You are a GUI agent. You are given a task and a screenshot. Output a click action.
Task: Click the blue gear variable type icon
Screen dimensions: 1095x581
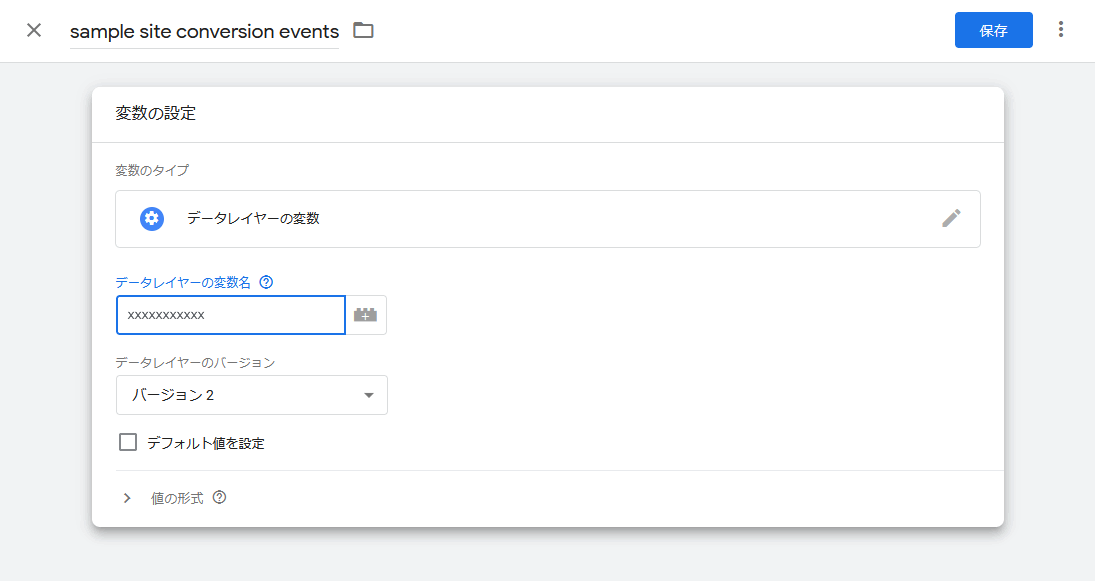click(x=152, y=219)
